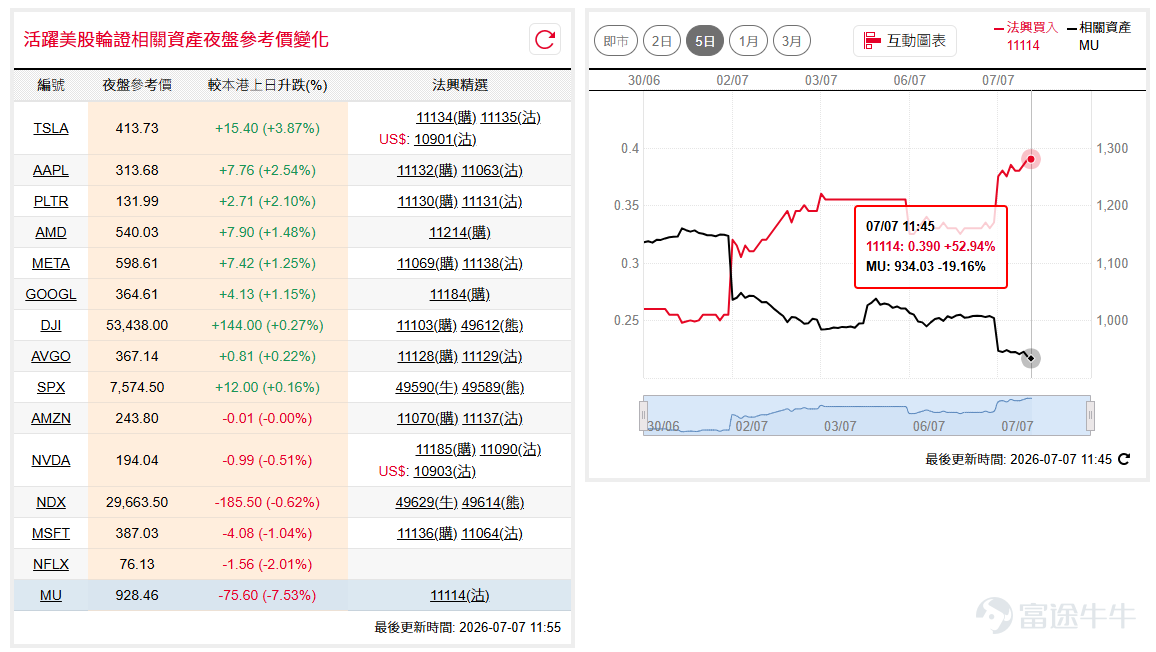Open warrant 11138(沽) for META
1156x652 pixels.
pyautogui.click(x=492, y=263)
